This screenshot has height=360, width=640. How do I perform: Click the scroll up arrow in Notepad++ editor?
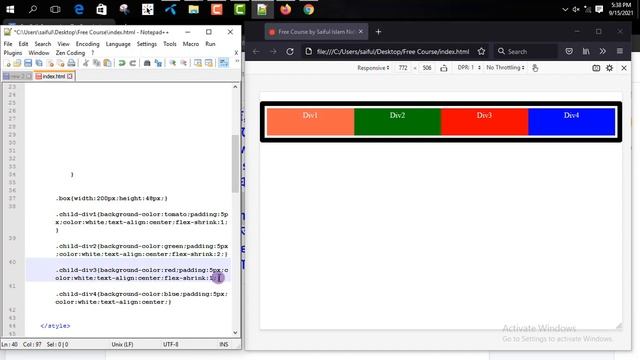[x=235, y=87]
